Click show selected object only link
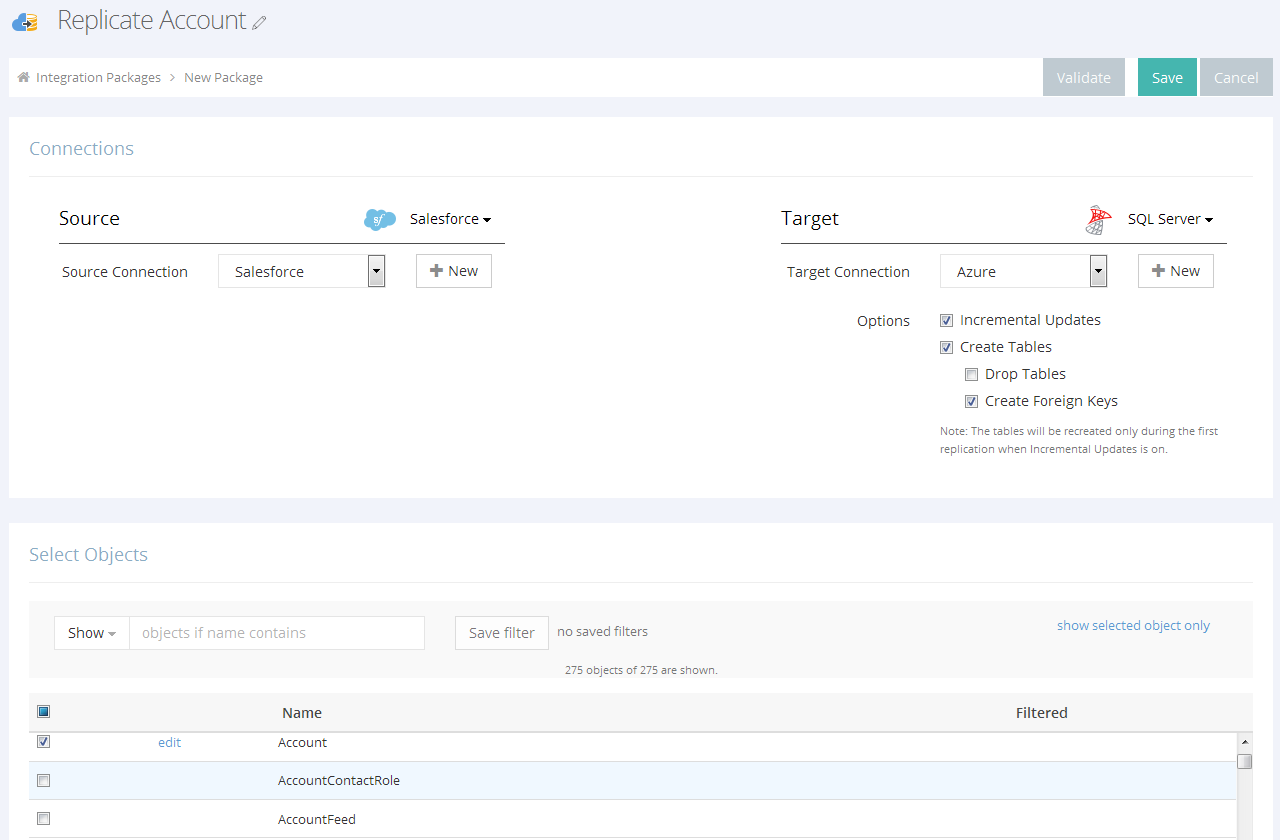This screenshot has width=1280, height=840. pos(1133,626)
